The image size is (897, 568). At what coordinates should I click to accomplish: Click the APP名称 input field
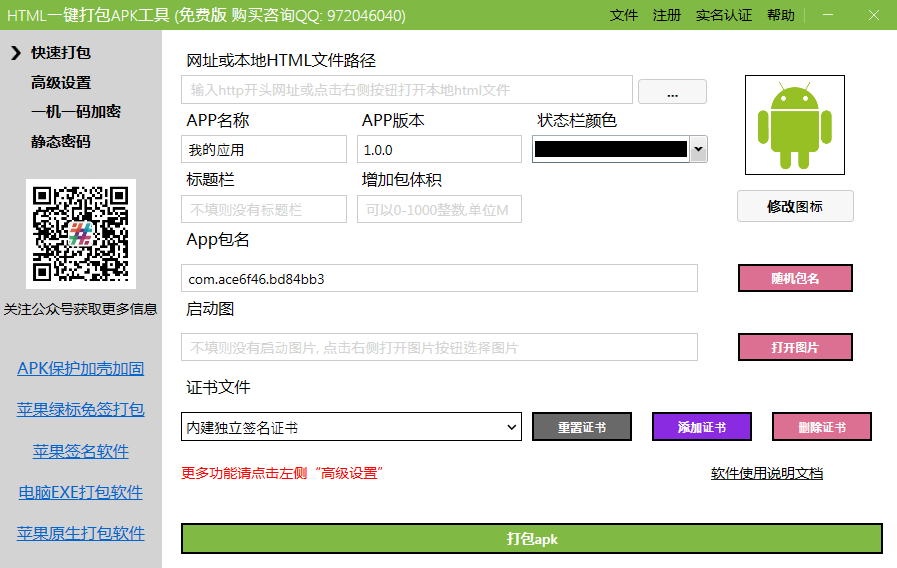pos(265,150)
